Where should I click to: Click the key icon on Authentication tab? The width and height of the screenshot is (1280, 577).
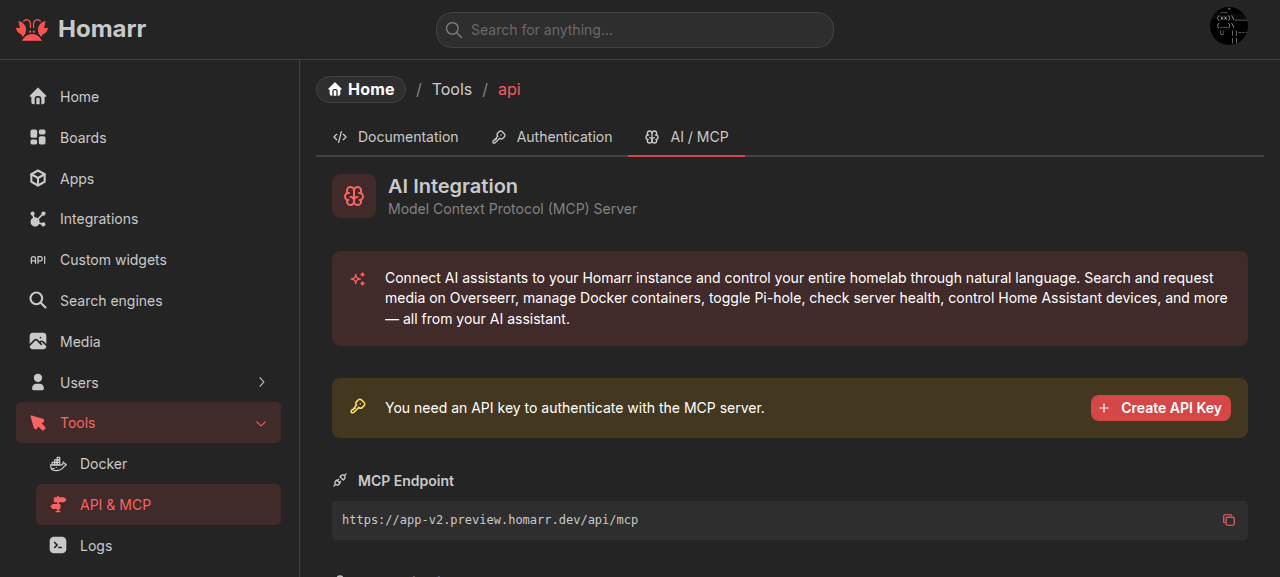pyautogui.click(x=499, y=137)
